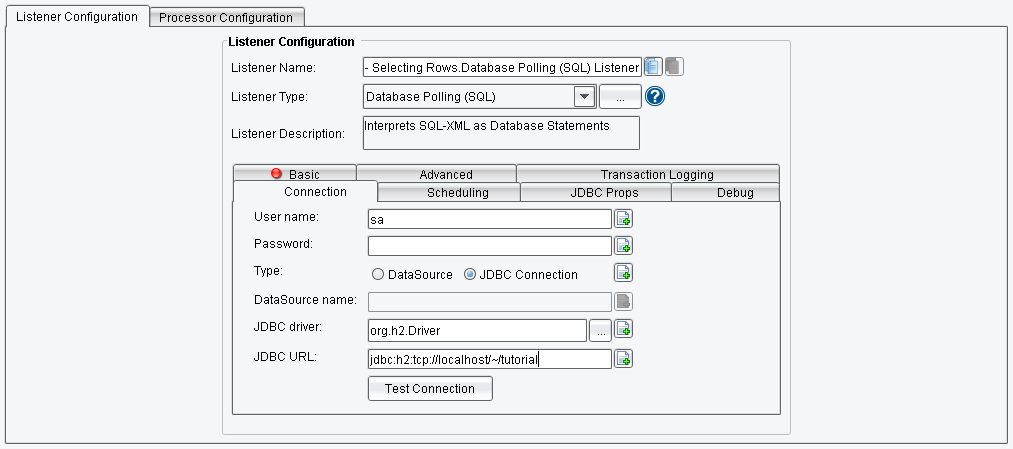Open the JDBC Props tab

[596, 193]
